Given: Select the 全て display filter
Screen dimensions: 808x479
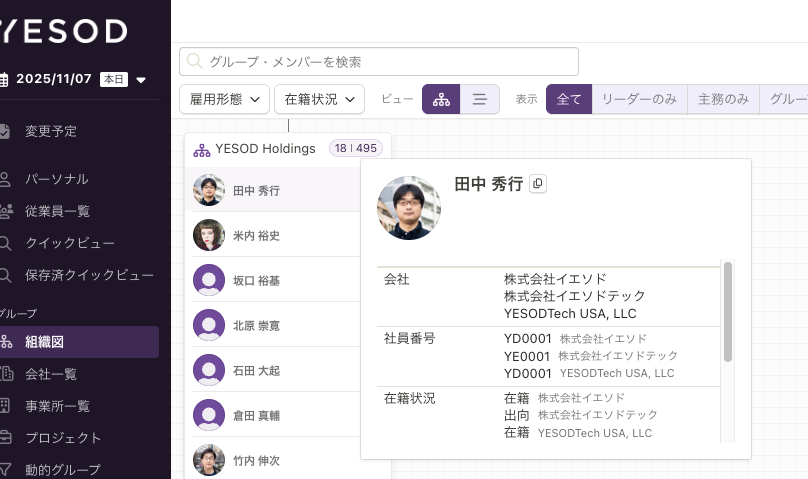Looking at the screenshot, I should click(569, 99).
